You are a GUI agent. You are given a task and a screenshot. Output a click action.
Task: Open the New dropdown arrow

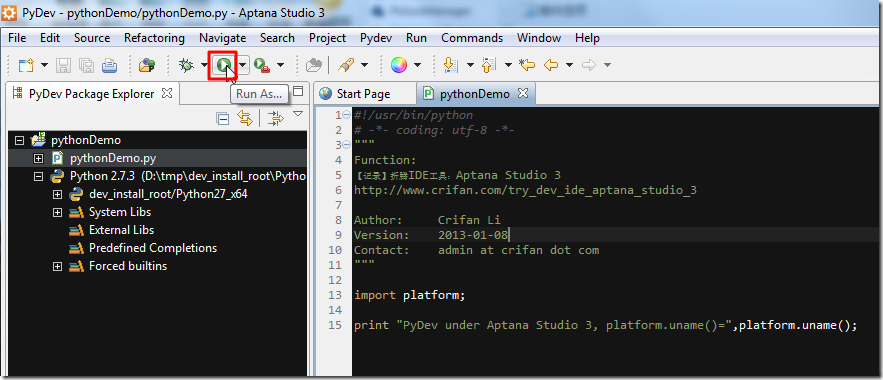click(44, 65)
